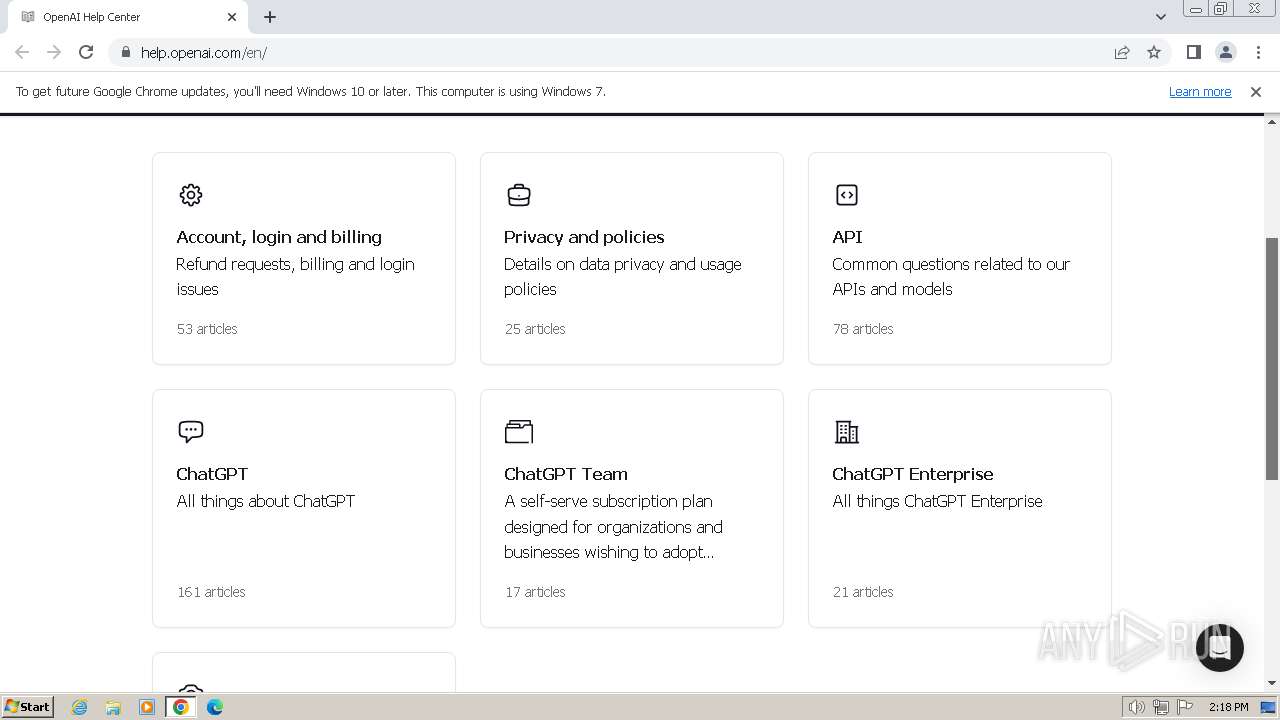Viewport: 1280px width, 720px height.
Task: Click the taskbar clock showing 2:18 PM
Action: tap(1228, 707)
